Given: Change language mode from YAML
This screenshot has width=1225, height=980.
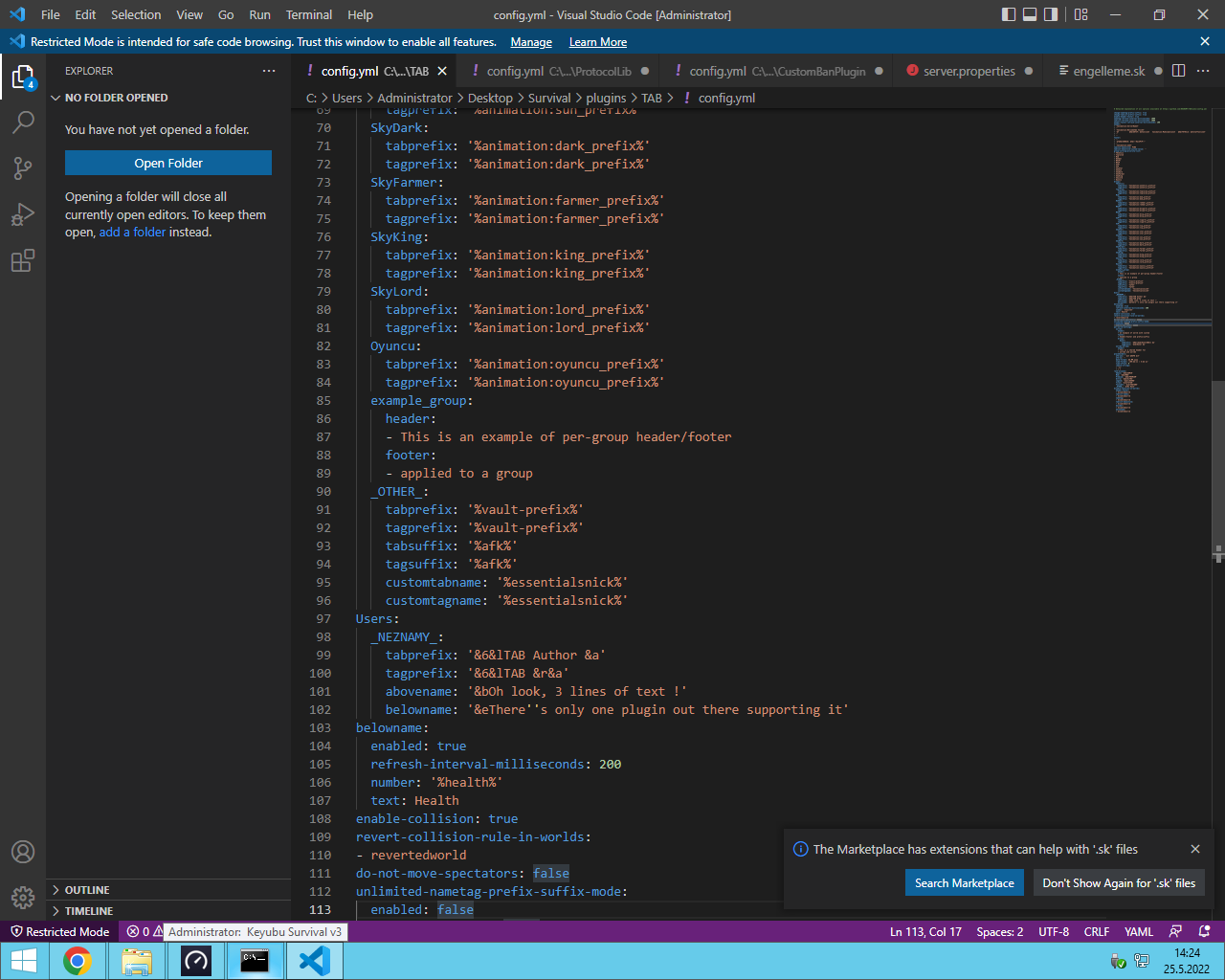Looking at the screenshot, I should point(1139,931).
